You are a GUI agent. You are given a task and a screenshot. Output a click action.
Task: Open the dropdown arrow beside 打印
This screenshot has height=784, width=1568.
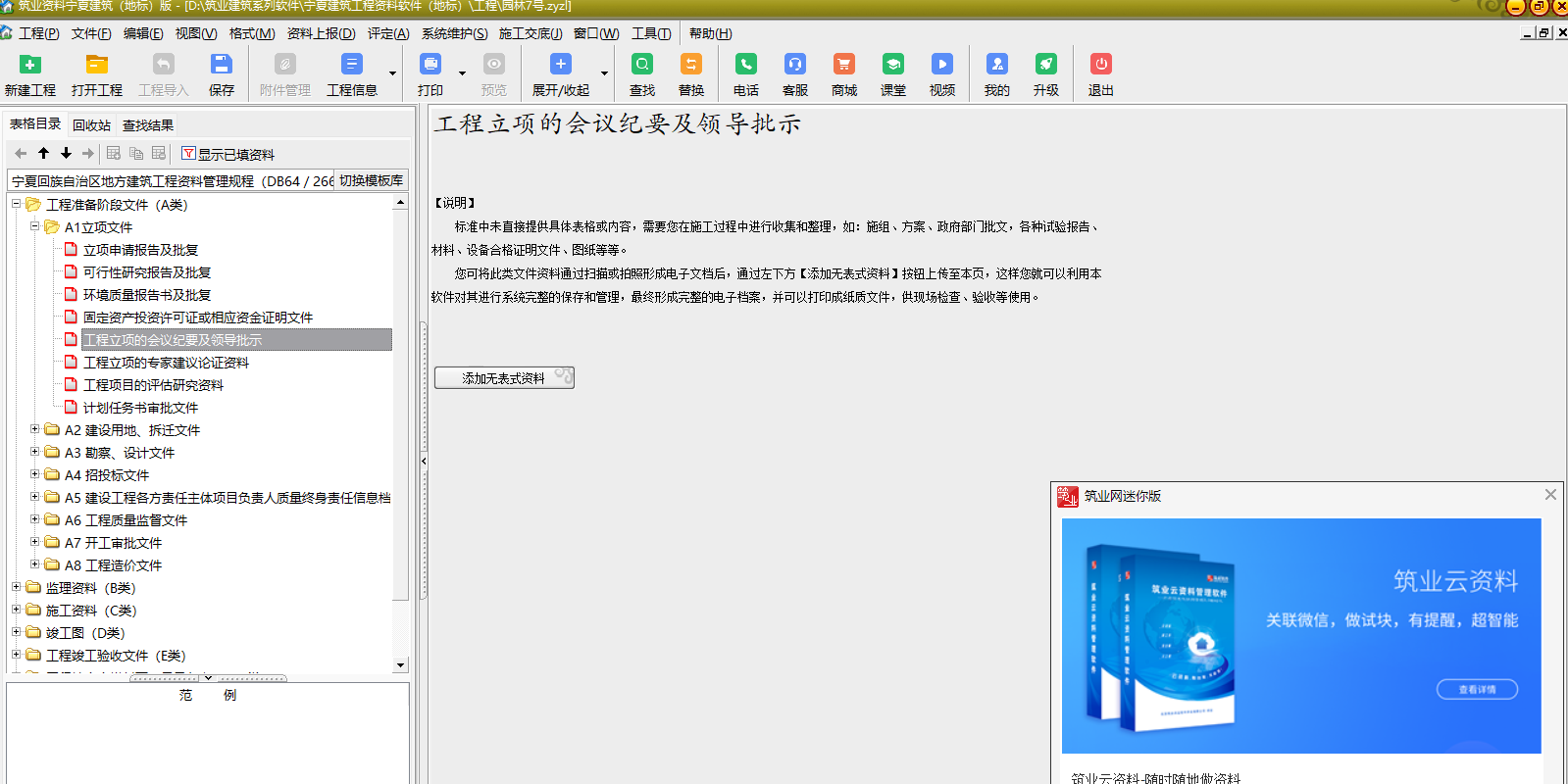[462, 73]
